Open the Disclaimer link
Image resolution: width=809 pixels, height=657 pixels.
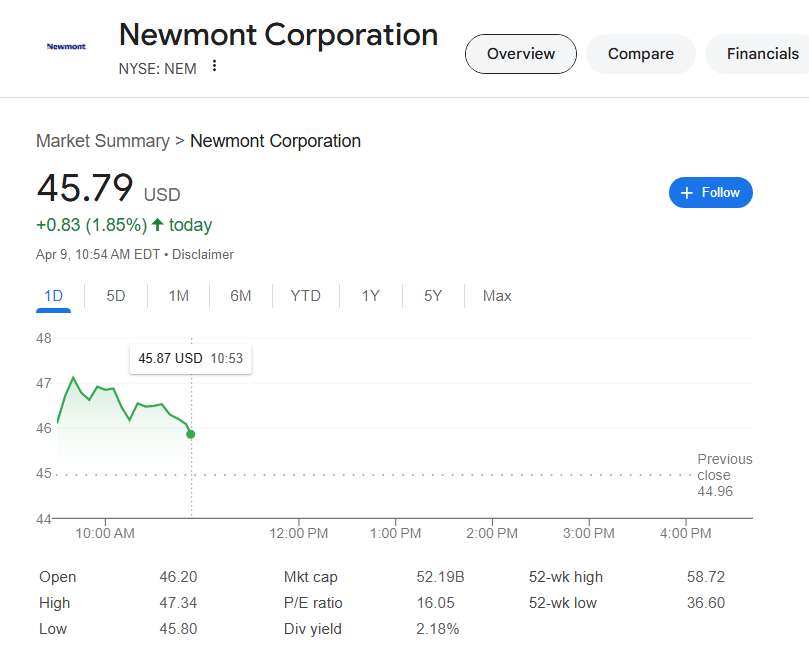point(203,255)
